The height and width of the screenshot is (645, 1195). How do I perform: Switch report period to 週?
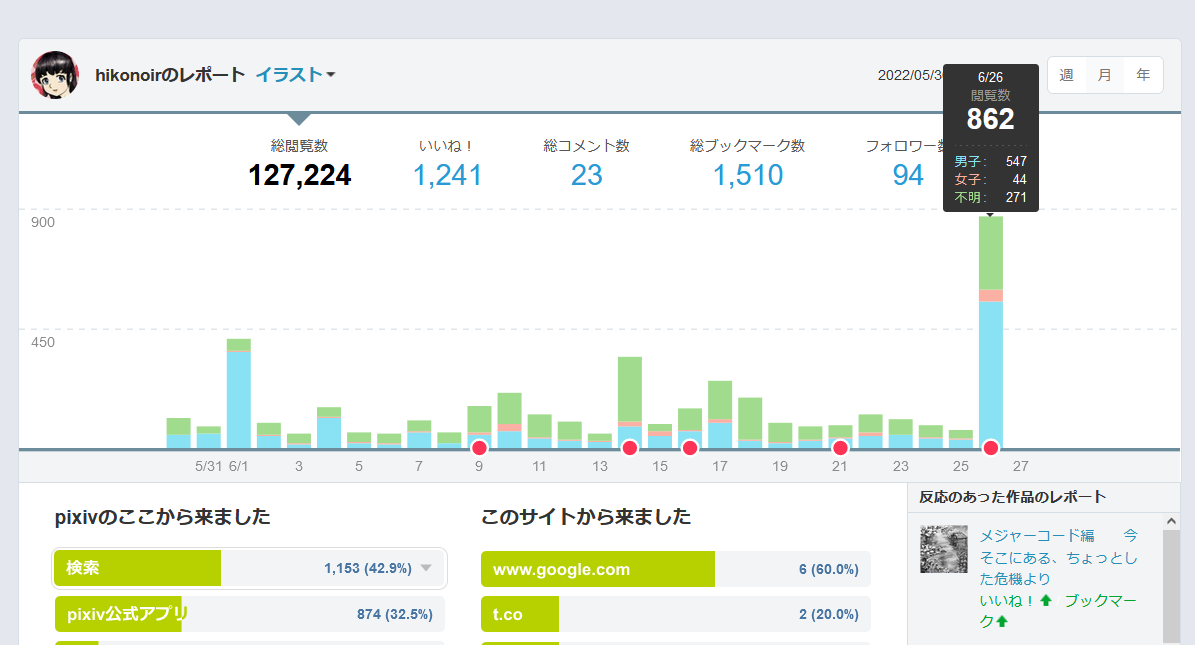point(1066,75)
